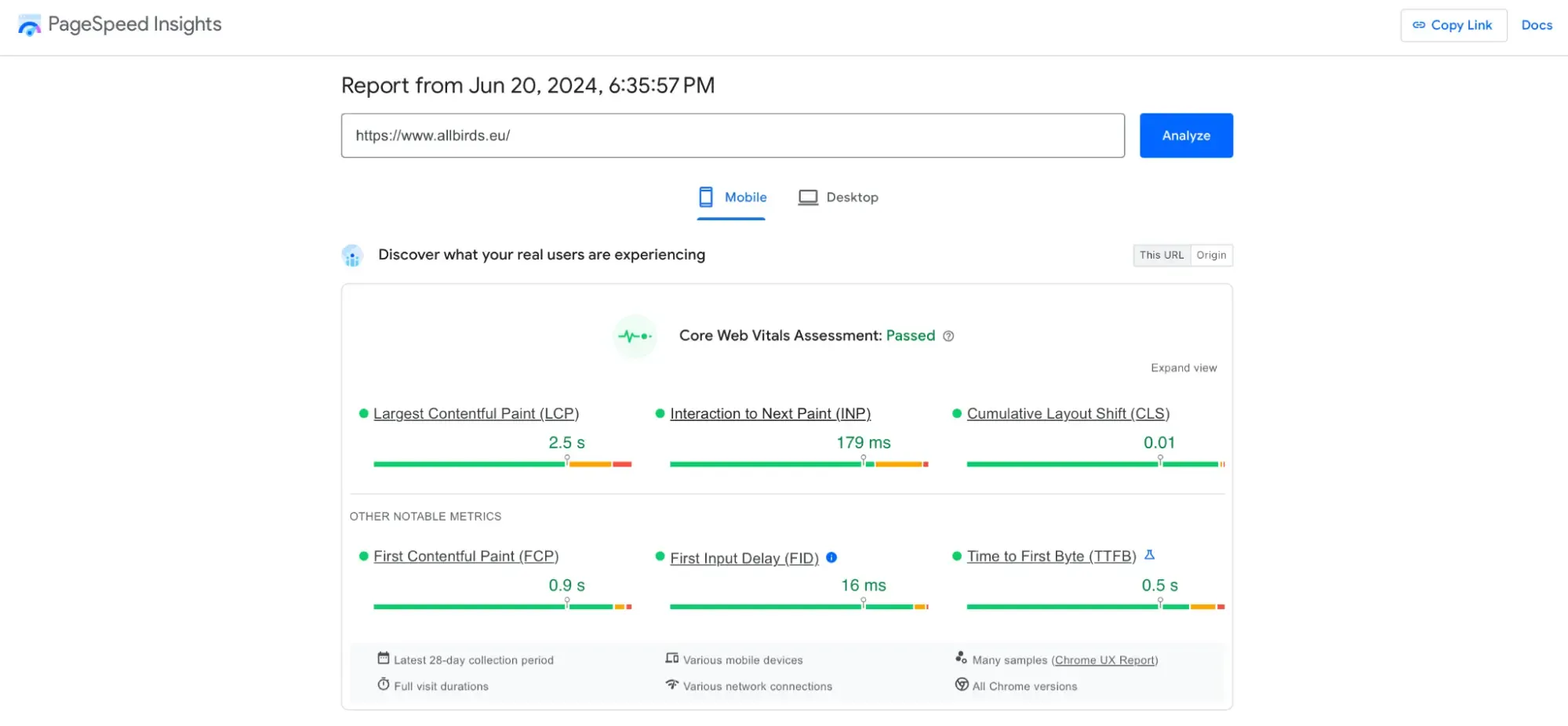Click the Copy Link button
The image size is (1568, 726).
pyautogui.click(x=1453, y=25)
